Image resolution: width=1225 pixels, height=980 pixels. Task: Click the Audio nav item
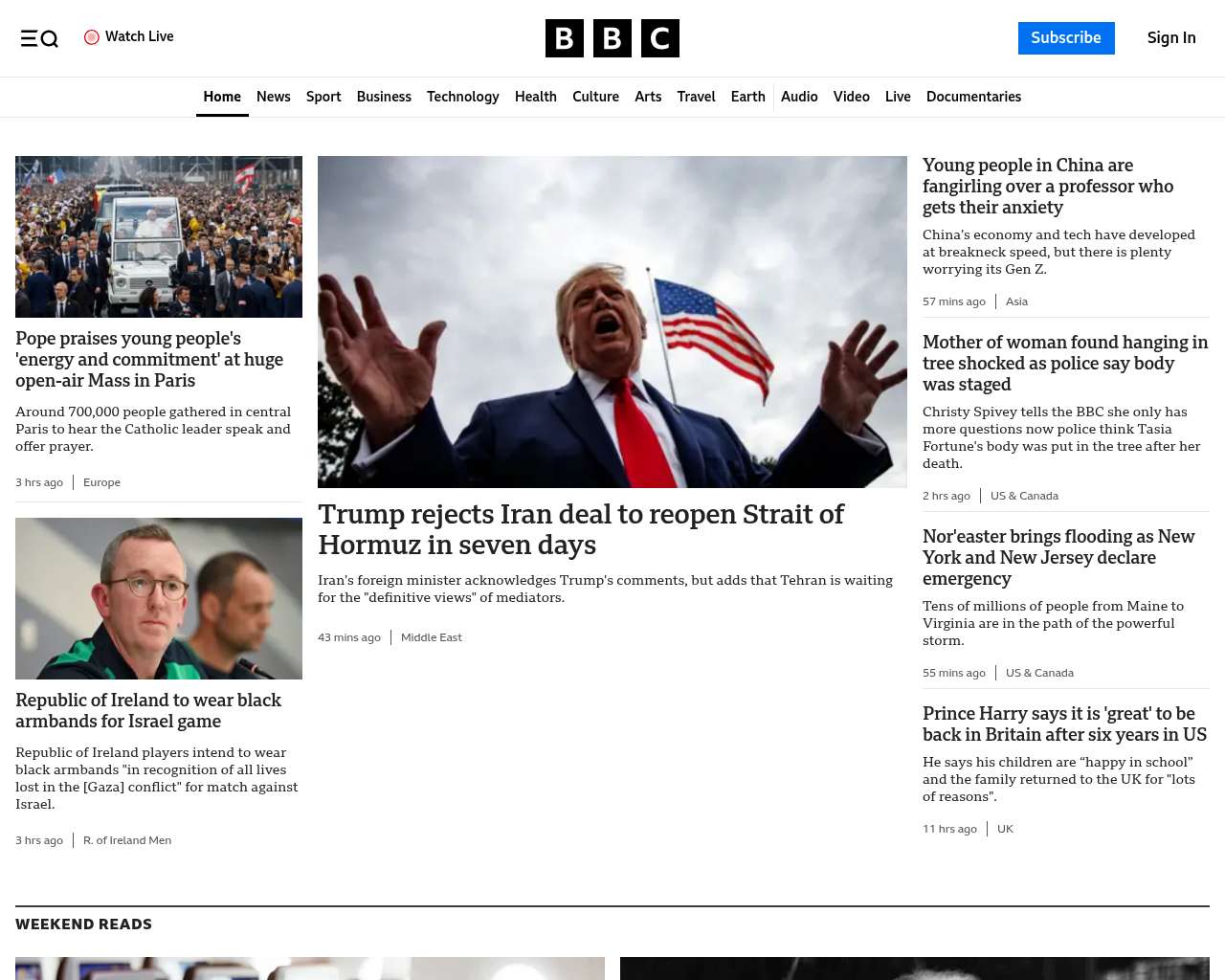pos(799,97)
